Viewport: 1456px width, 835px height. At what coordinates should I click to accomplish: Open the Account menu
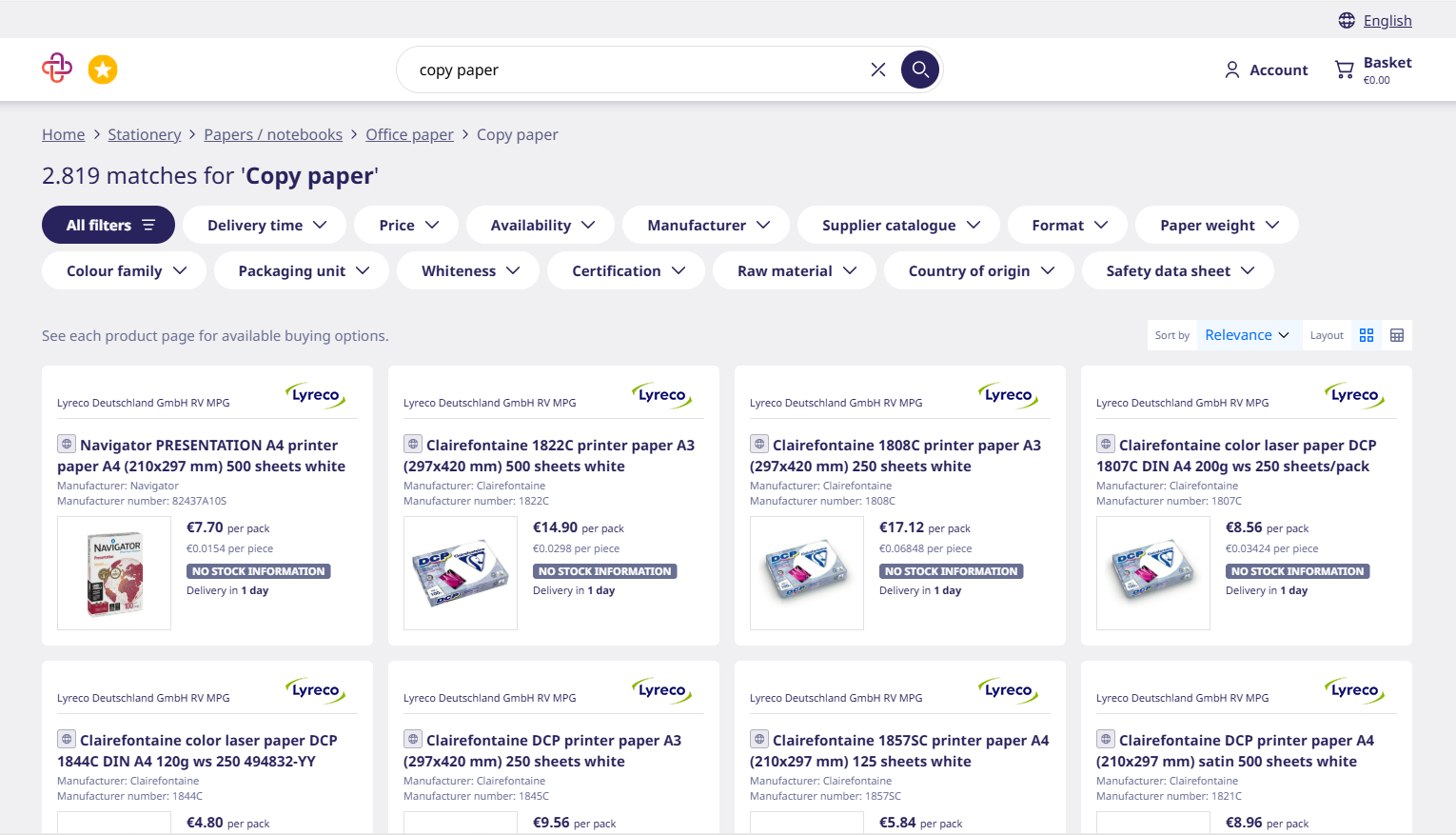pos(1266,70)
